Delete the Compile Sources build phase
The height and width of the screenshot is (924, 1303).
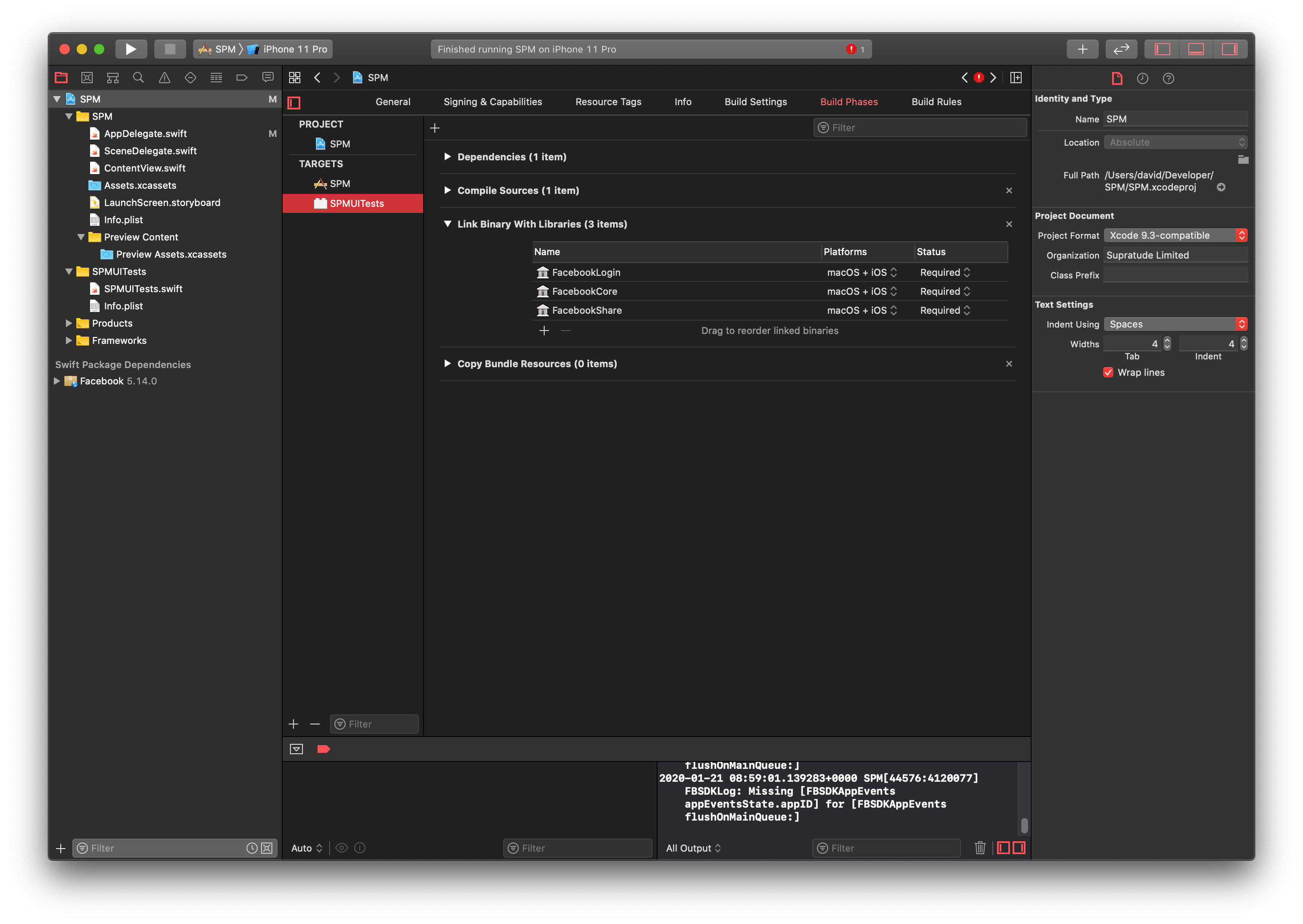pyautogui.click(x=1009, y=190)
